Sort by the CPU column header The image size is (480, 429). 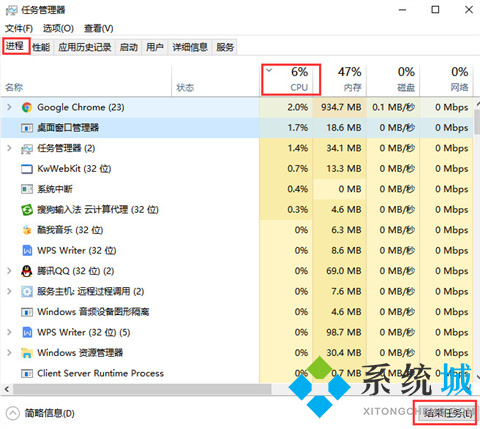(x=291, y=80)
